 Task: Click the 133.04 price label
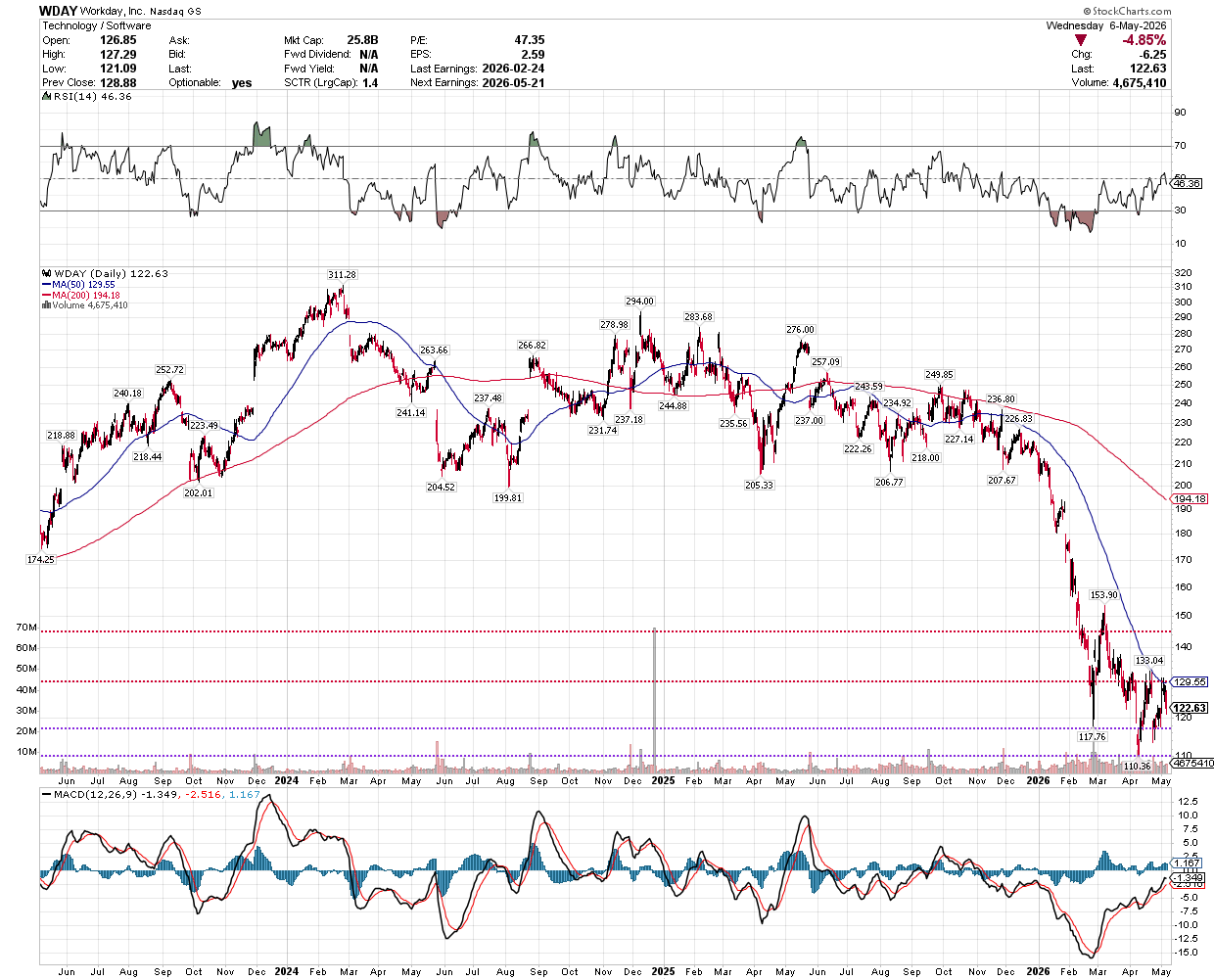point(1148,661)
